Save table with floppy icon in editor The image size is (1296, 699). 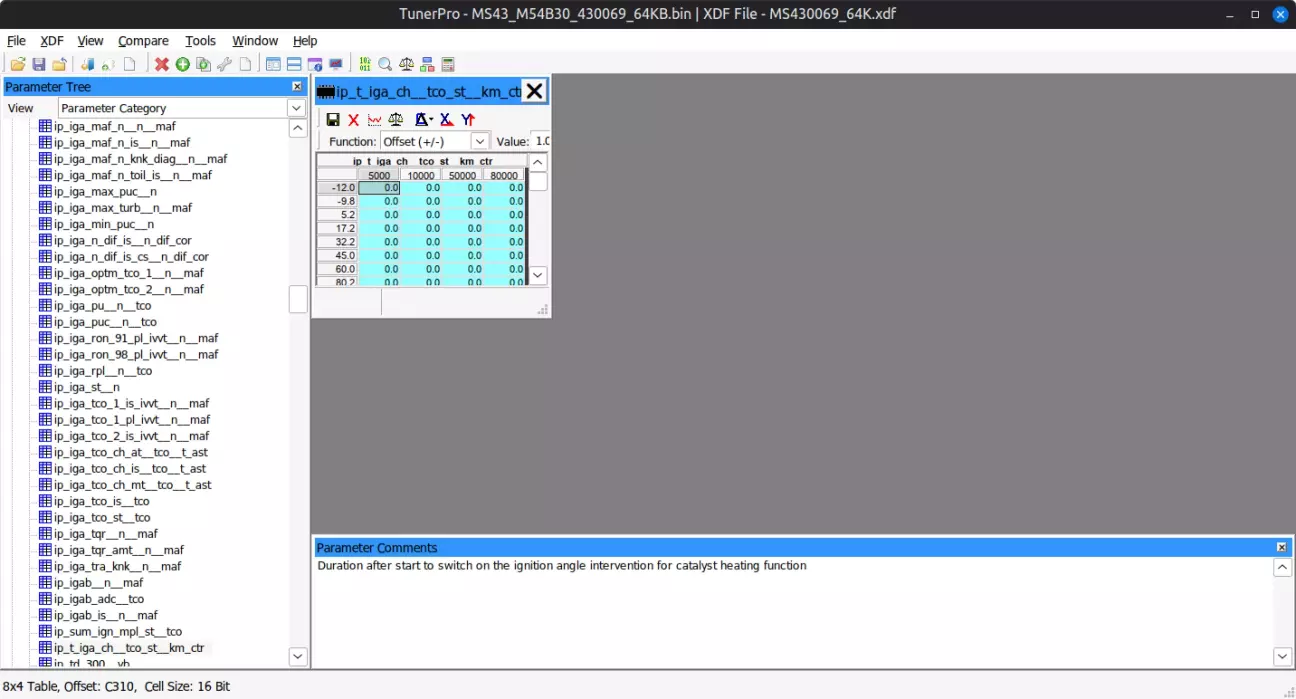pyautogui.click(x=333, y=119)
